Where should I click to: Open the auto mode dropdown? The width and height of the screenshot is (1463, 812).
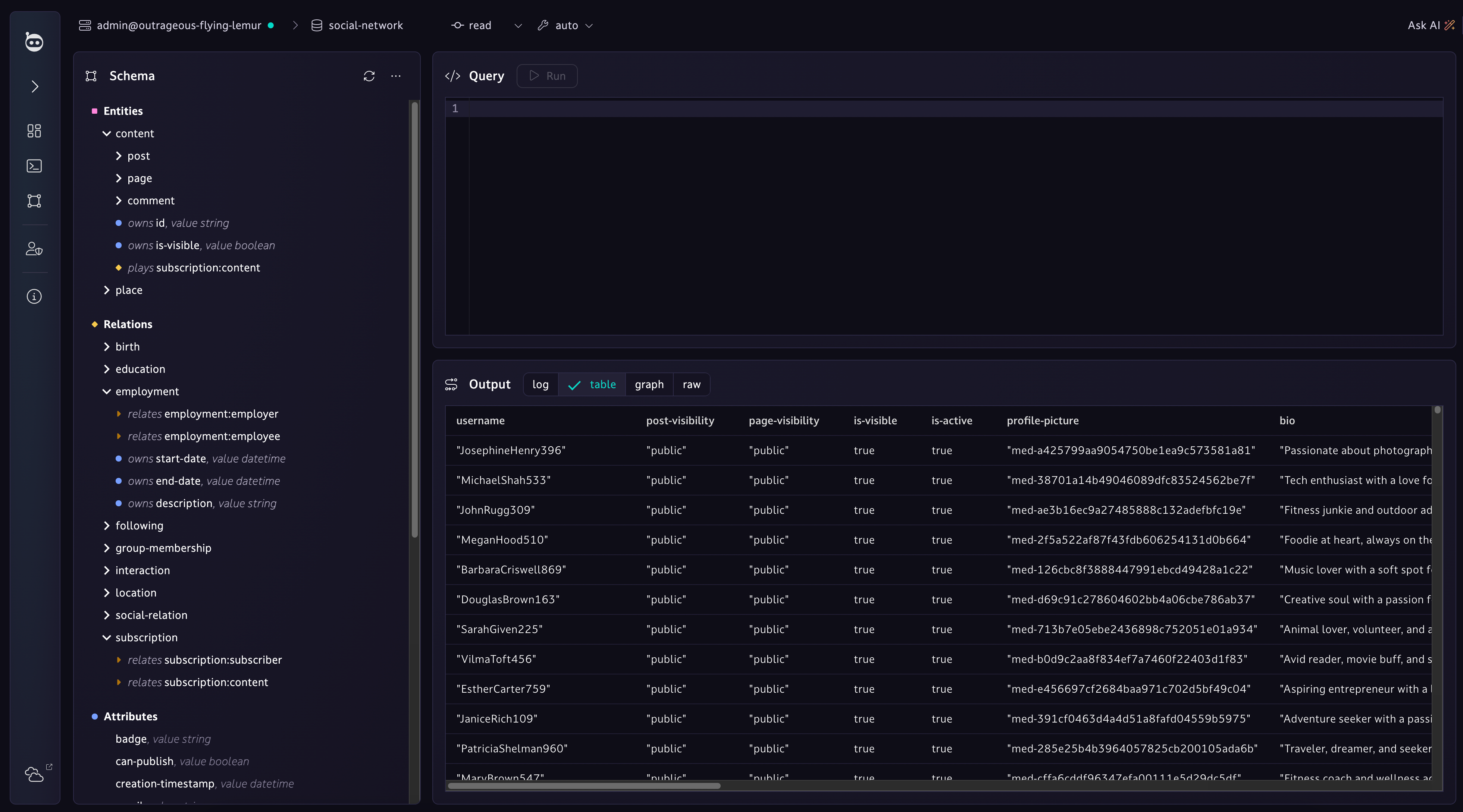click(x=565, y=25)
